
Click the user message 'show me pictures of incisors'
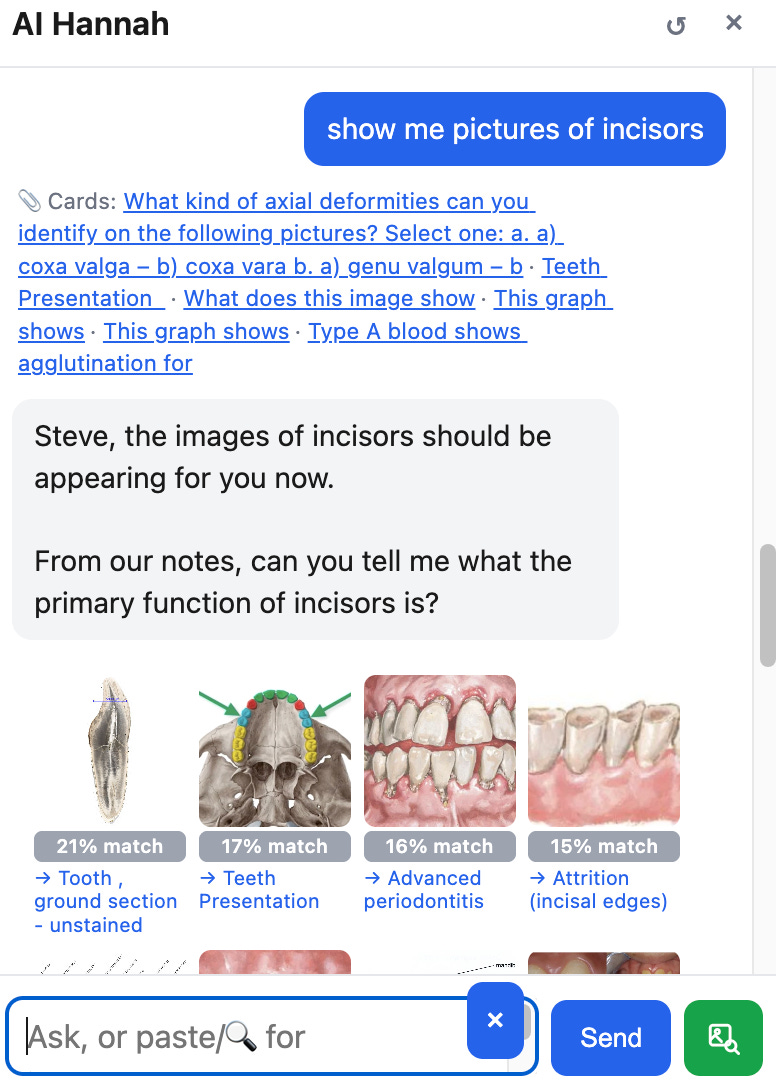click(515, 129)
